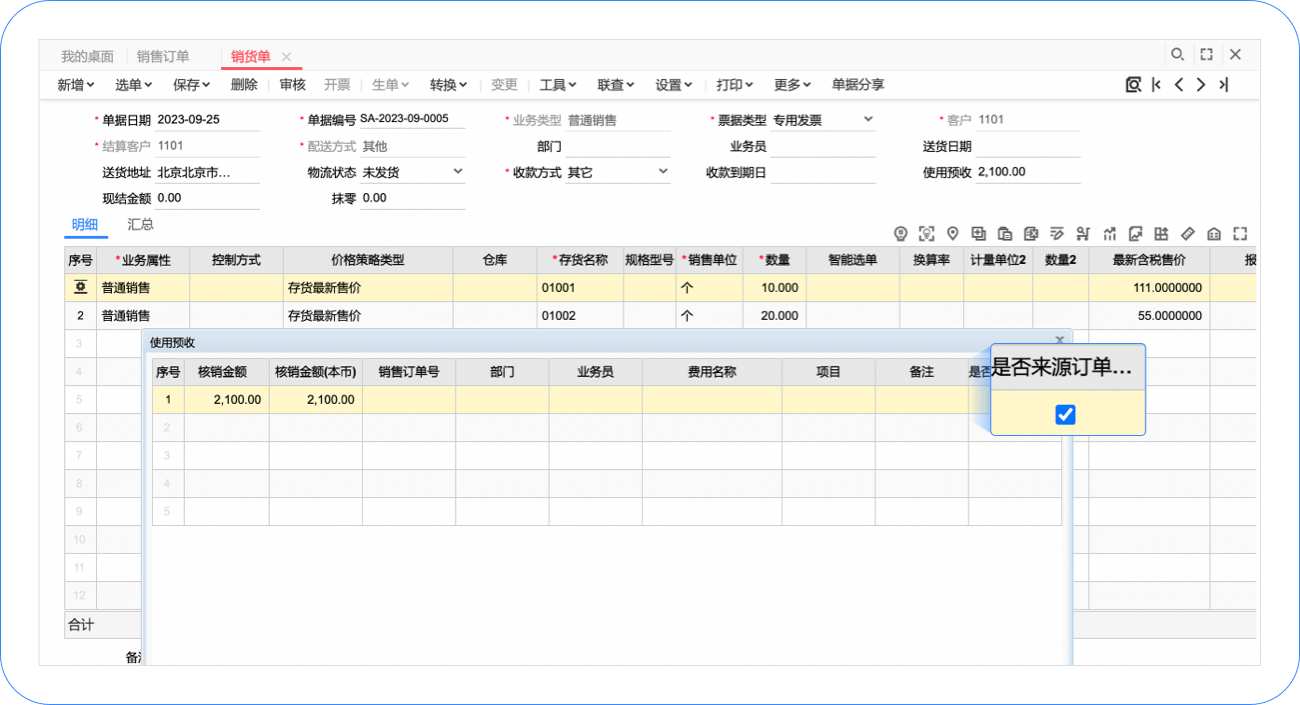Navigate to the next document arrow
Viewport: 1300px width, 705px height.
(1201, 85)
